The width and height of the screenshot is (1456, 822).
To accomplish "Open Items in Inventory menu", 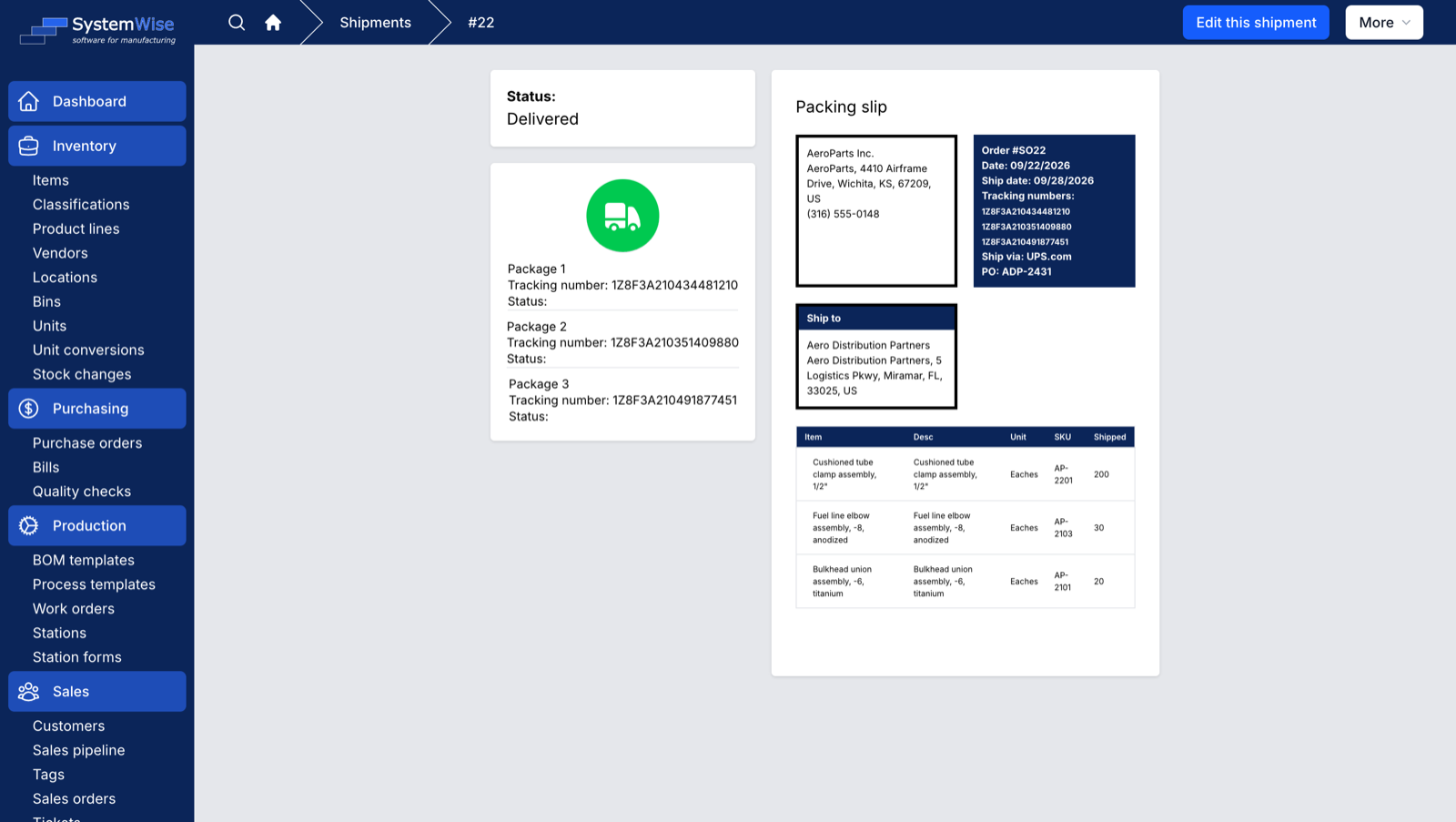I will click(x=51, y=180).
